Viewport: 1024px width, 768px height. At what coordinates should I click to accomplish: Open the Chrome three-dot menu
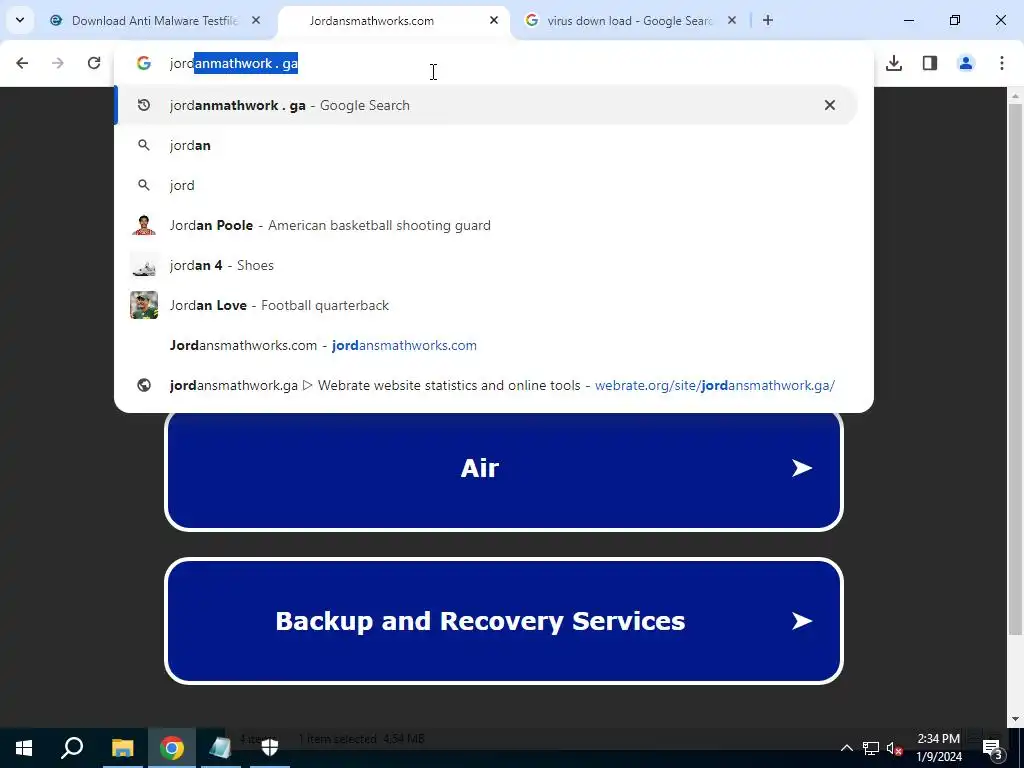pyautogui.click(x=1002, y=63)
